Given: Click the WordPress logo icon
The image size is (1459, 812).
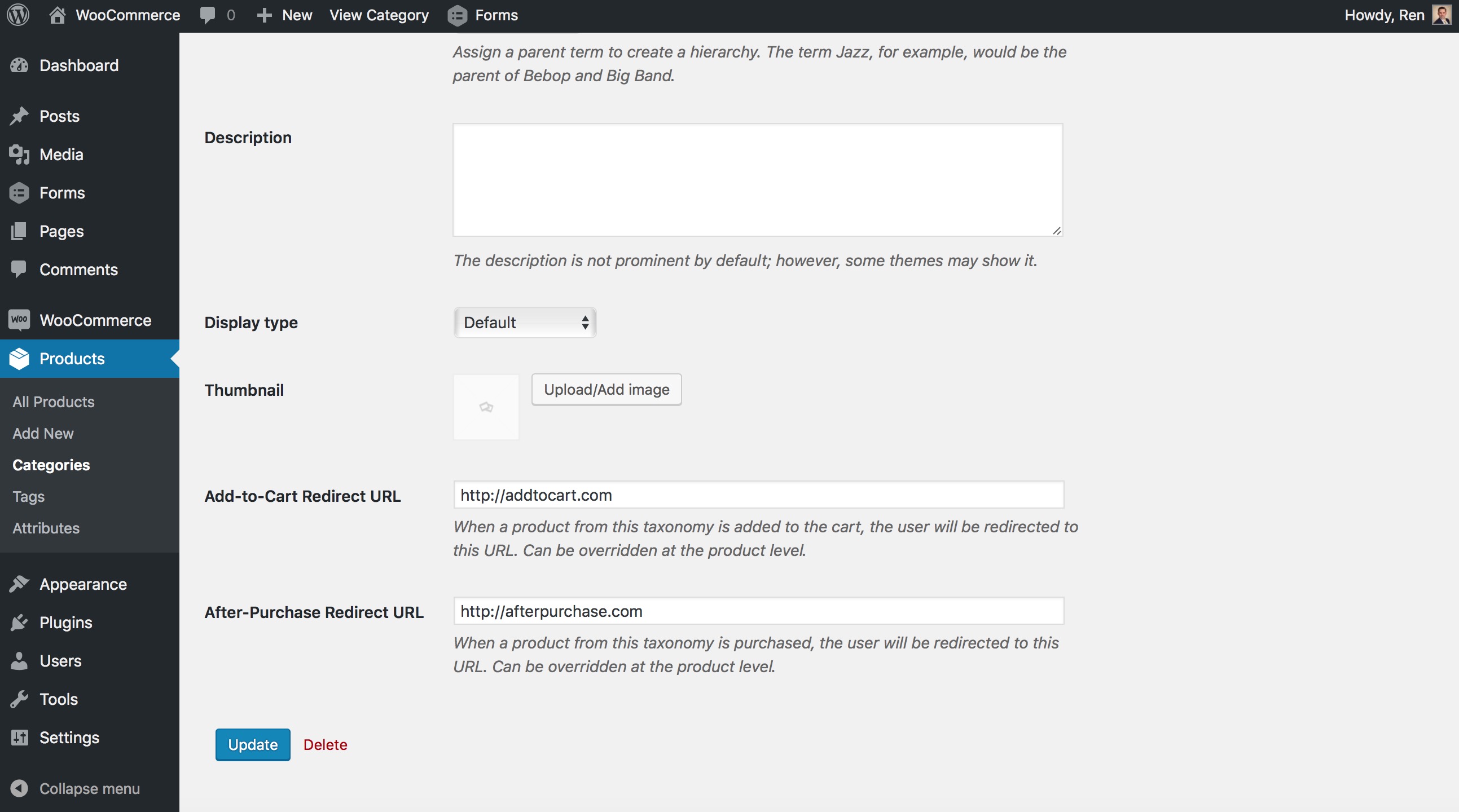Looking at the screenshot, I should click(18, 15).
